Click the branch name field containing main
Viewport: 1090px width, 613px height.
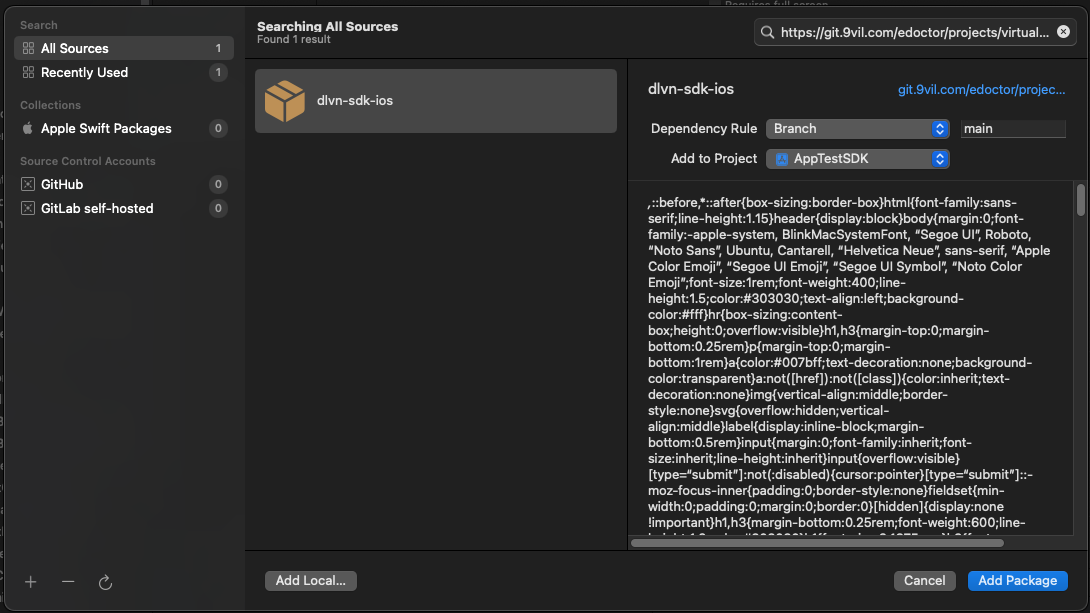(x=1012, y=129)
